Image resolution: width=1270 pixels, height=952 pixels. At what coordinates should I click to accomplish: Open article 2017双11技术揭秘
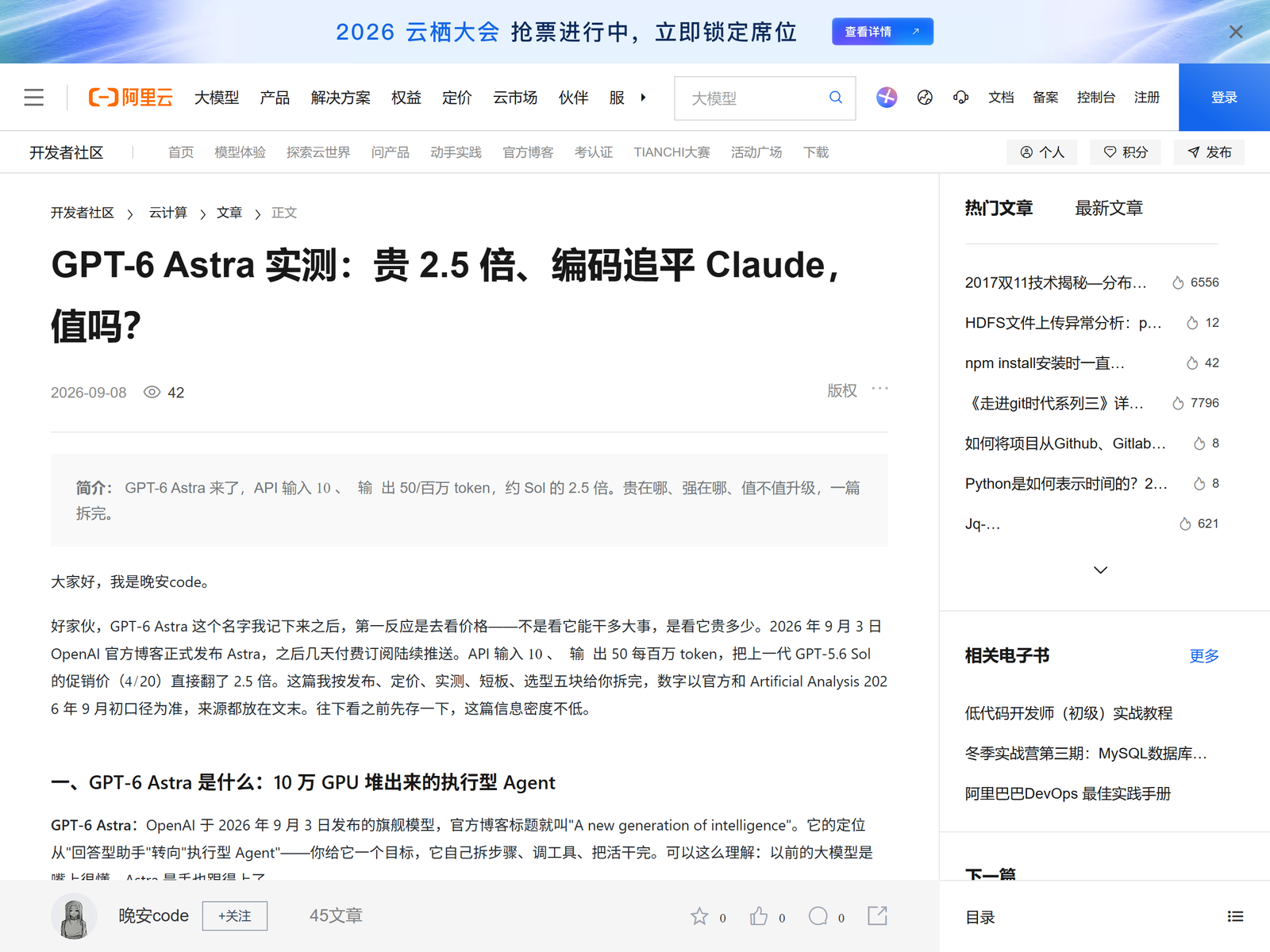1056,282
